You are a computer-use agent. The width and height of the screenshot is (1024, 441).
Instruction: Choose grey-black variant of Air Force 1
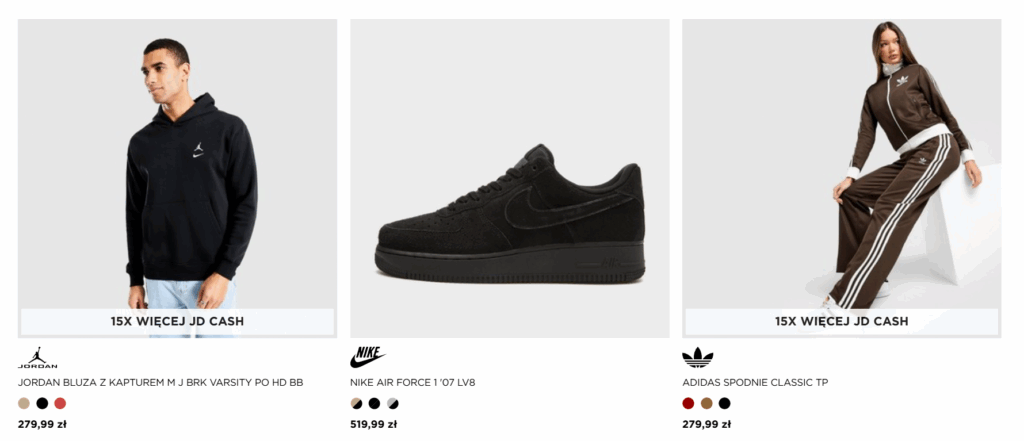click(x=392, y=403)
